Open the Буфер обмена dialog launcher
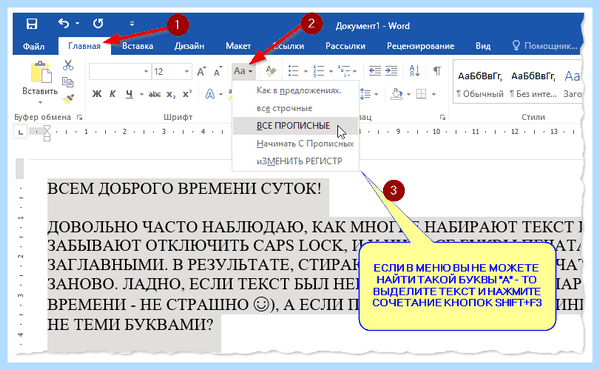Image resolution: width=600 pixels, height=370 pixels. (80, 117)
